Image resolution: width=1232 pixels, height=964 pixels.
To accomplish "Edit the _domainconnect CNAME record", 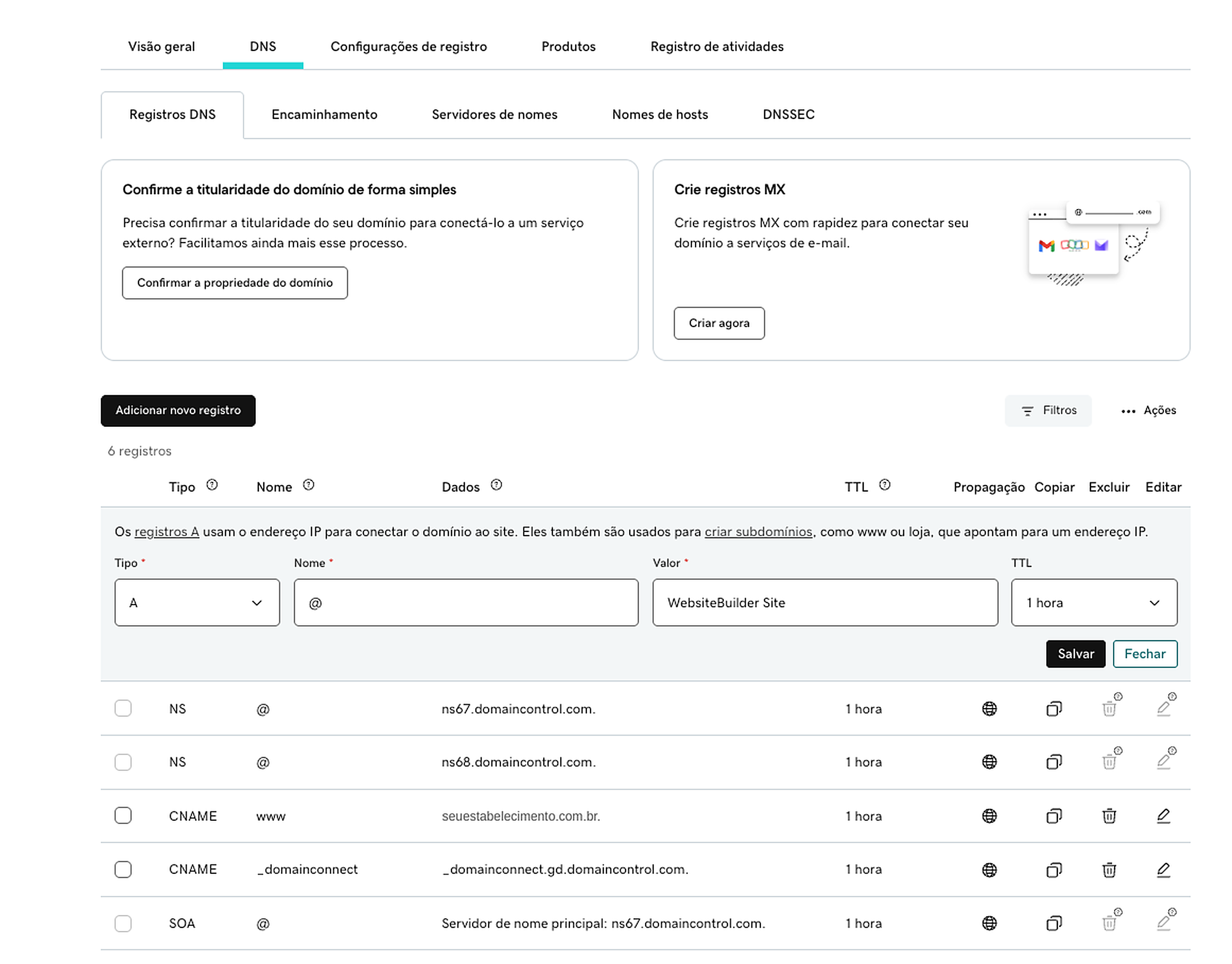I will (x=1163, y=870).
